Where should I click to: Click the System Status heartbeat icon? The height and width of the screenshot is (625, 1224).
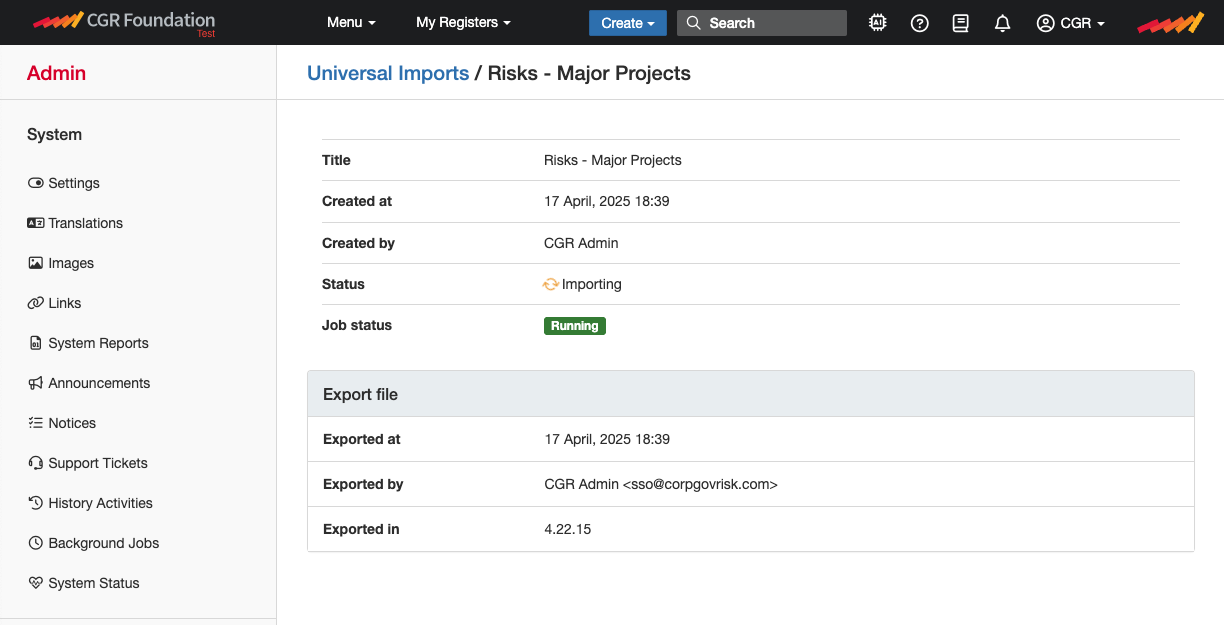36,583
